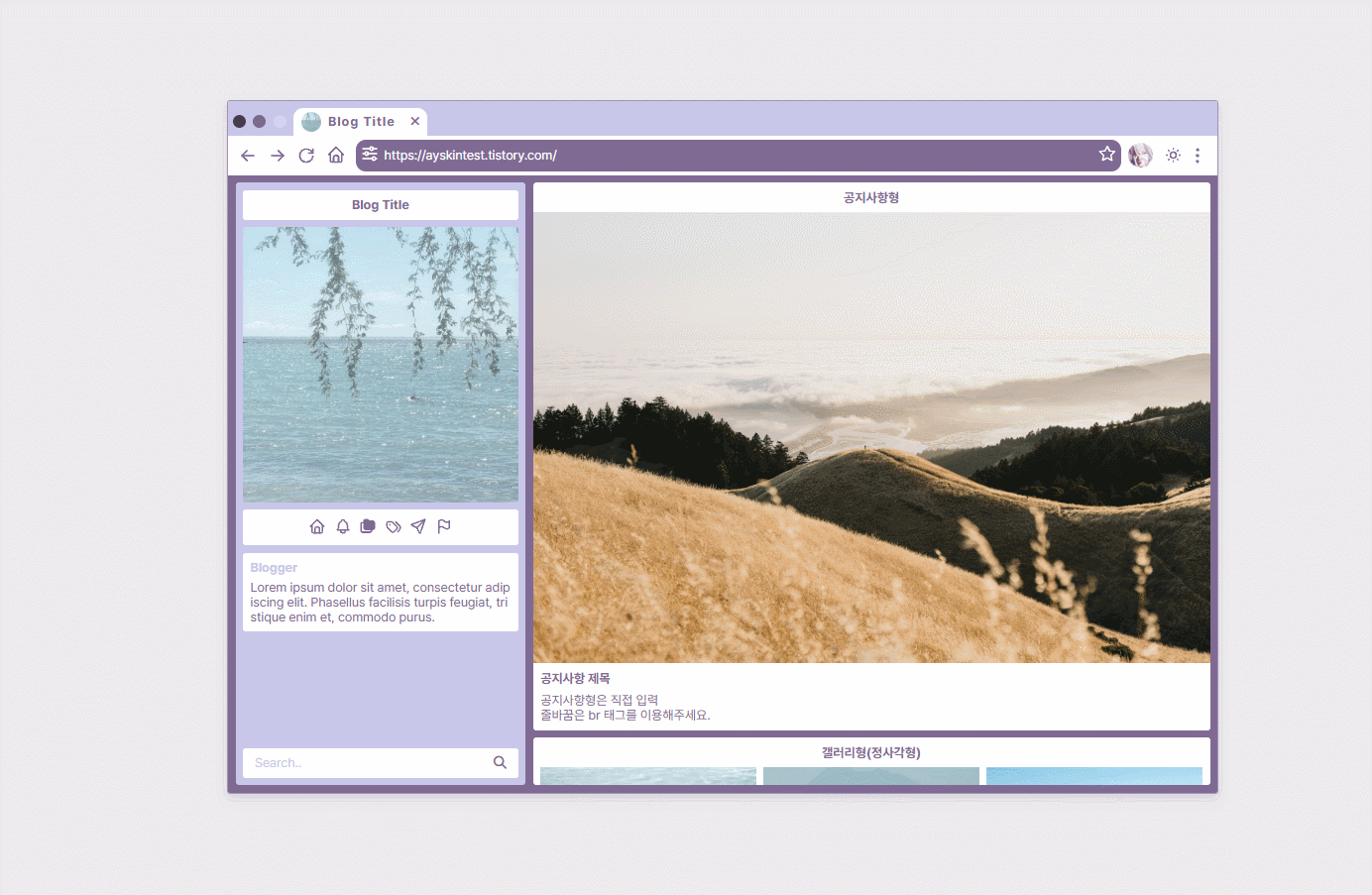Open the middle gallery thumbnail under 갤러리형
Screen dimensions: 1372x895
tap(871, 776)
